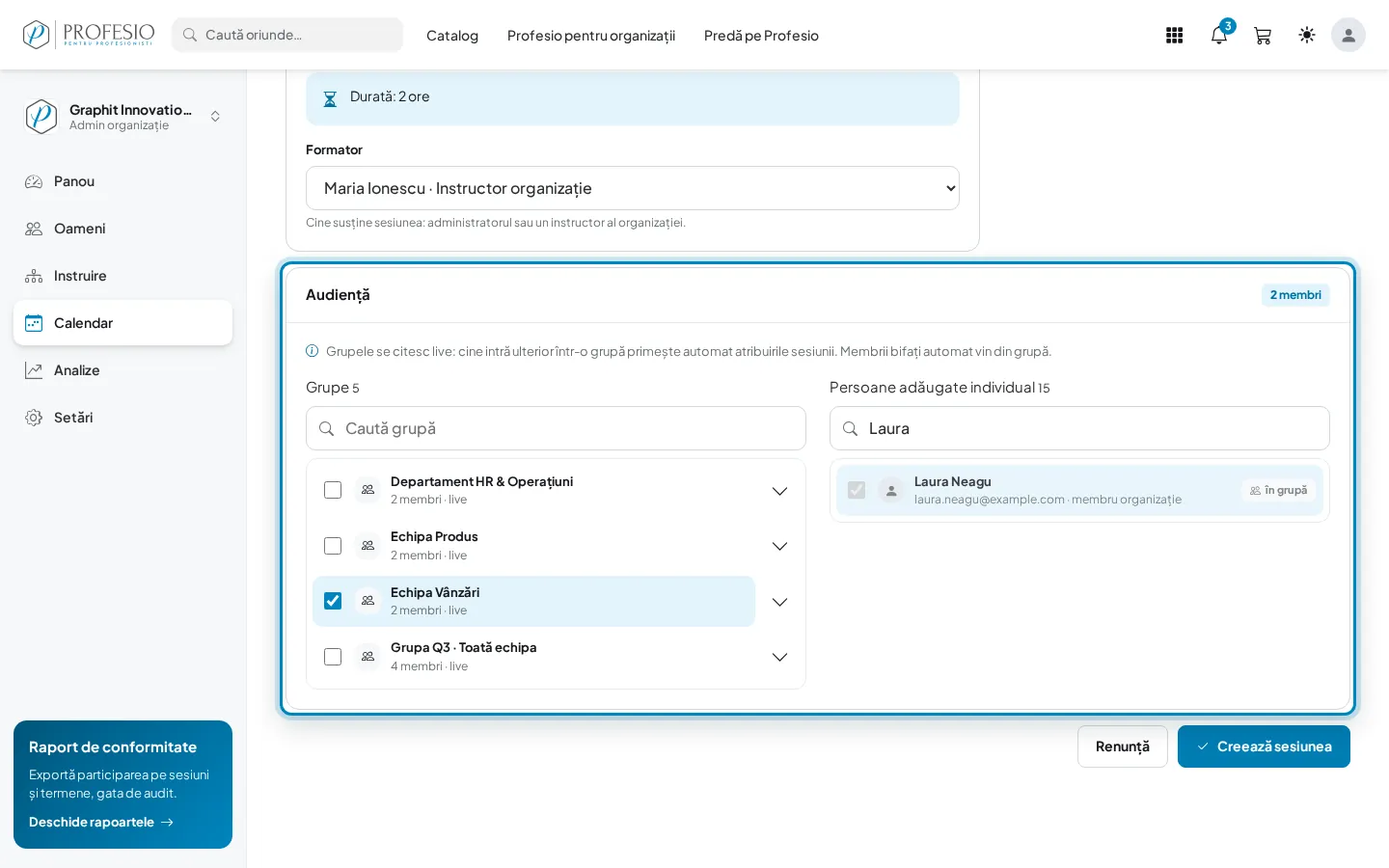Screen dimensions: 1389x868
Task: Open the apps grid menu
Action: 1174,36
